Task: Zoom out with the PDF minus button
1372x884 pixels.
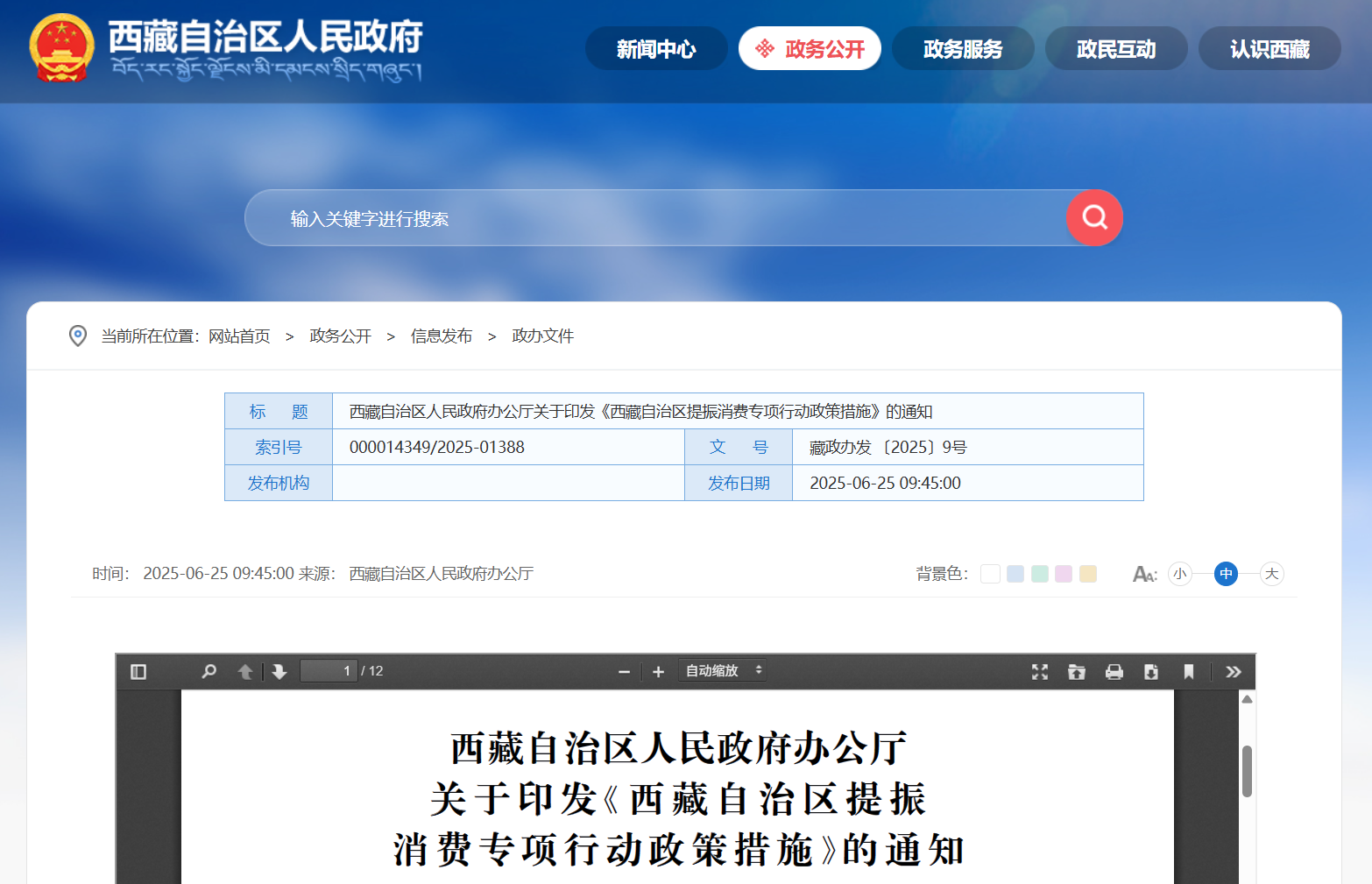Action: (x=624, y=671)
